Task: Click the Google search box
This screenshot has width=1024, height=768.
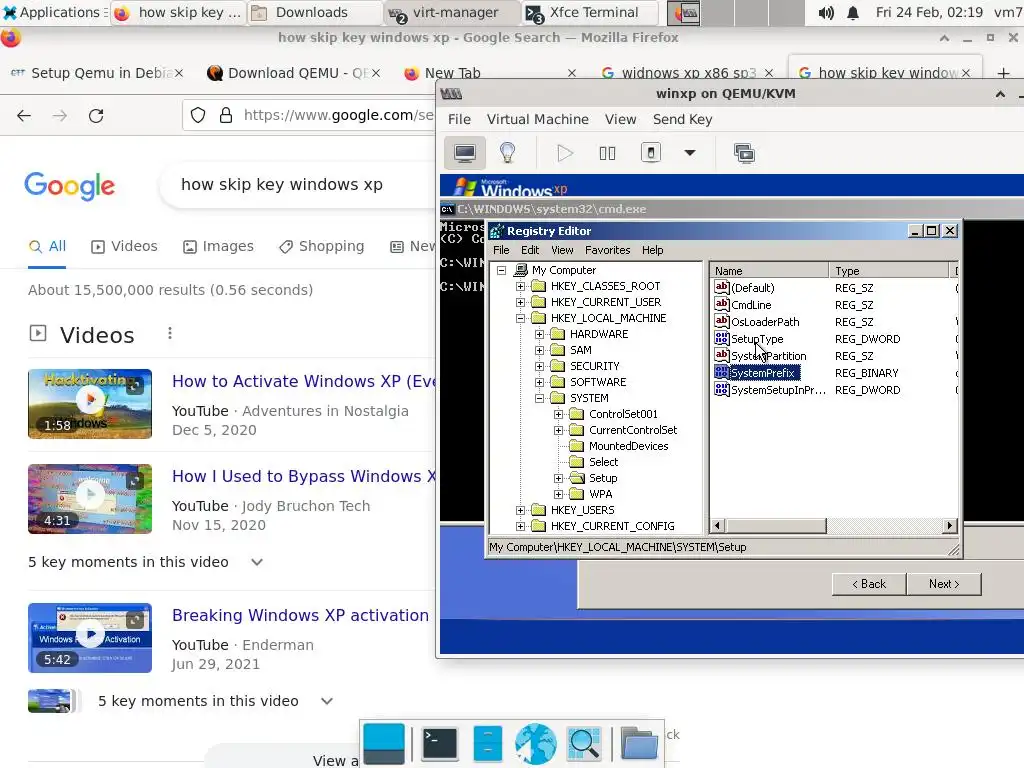Action: click(x=294, y=185)
